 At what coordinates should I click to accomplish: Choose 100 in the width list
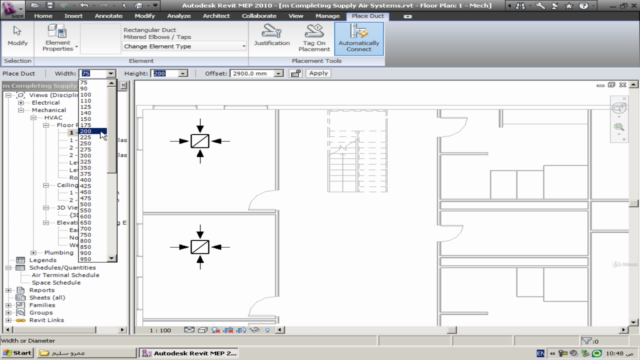(x=93, y=95)
